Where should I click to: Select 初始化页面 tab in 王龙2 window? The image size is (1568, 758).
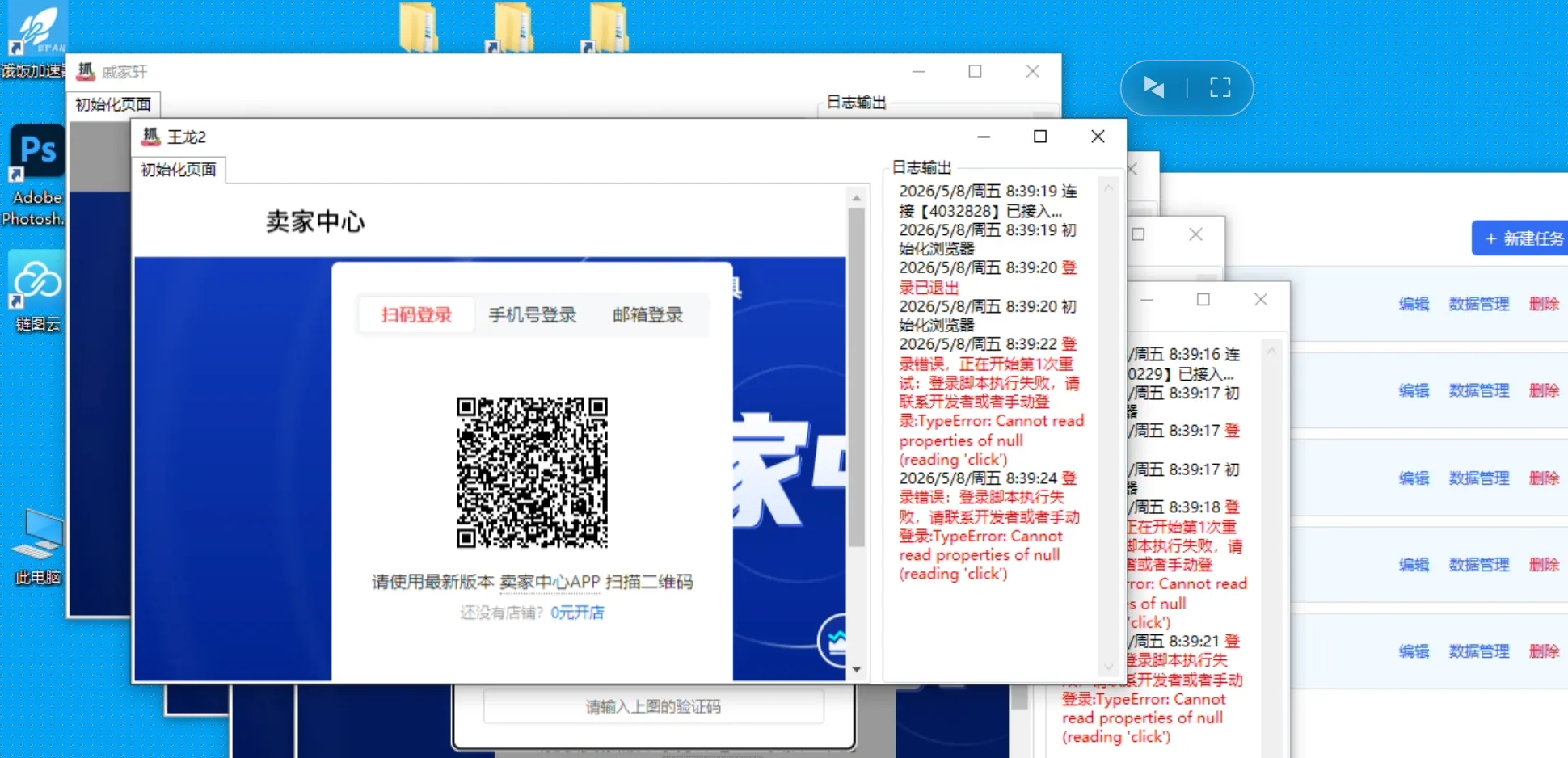[x=179, y=170]
